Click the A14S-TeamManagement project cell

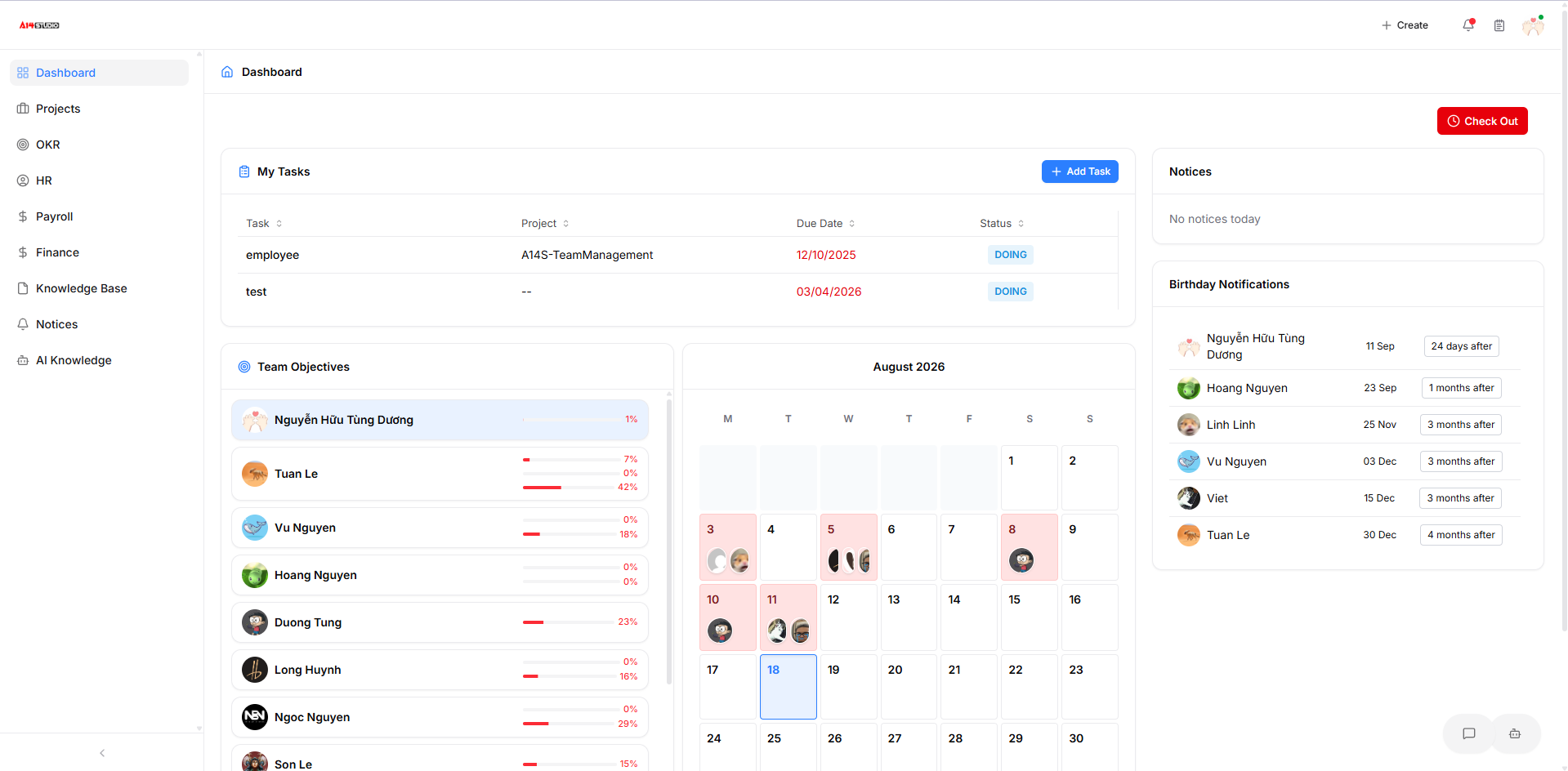coord(587,255)
